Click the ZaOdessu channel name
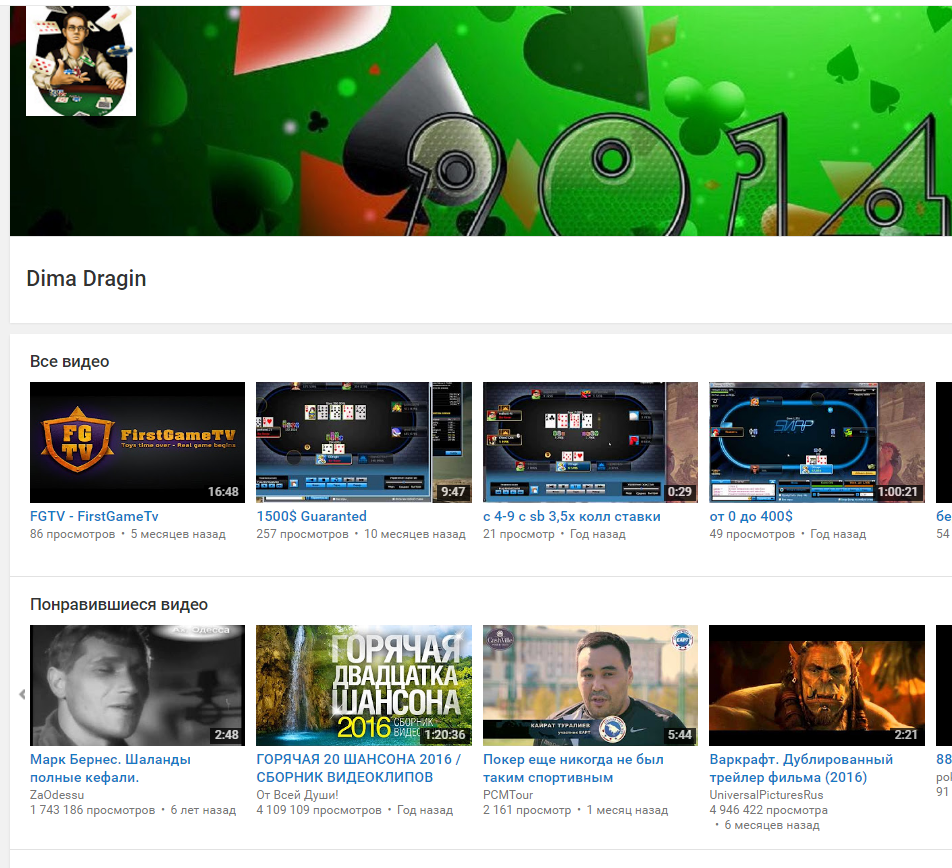This screenshot has width=952, height=868. click(x=57, y=795)
